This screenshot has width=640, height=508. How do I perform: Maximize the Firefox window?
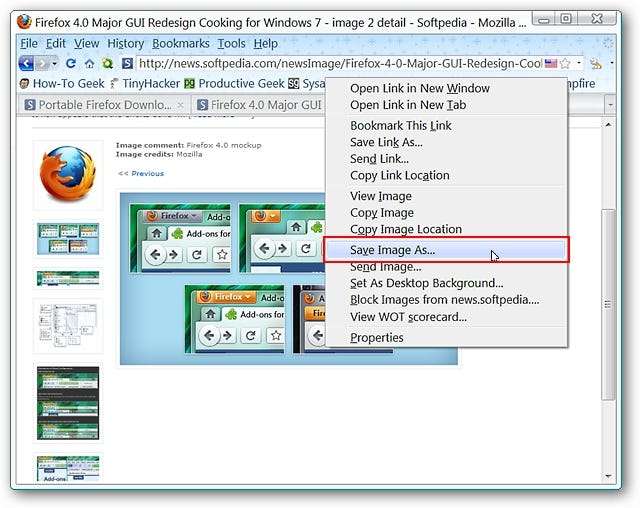566,18
